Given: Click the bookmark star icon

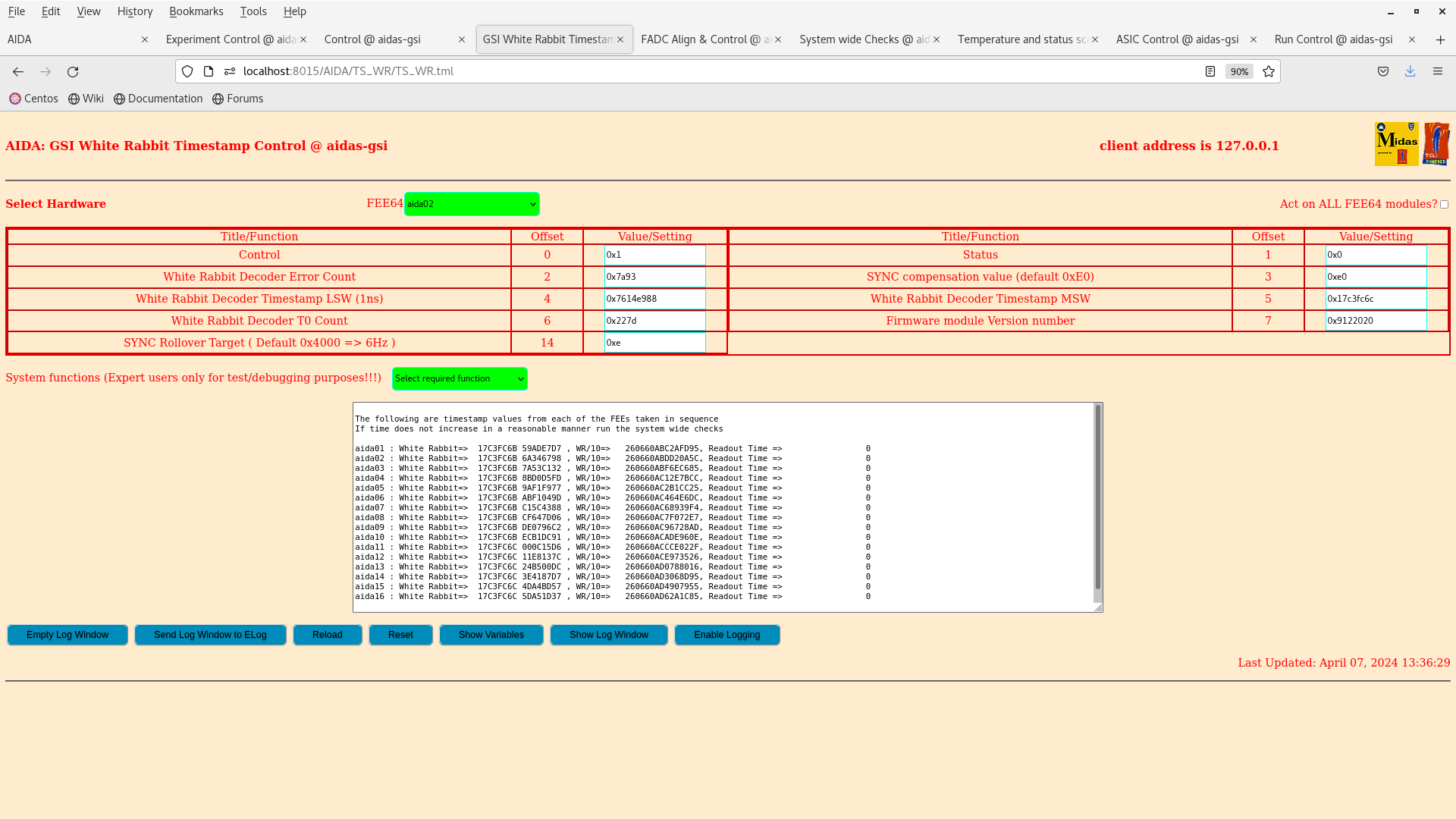Looking at the screenshot, I should click(x=1269, y=71).
